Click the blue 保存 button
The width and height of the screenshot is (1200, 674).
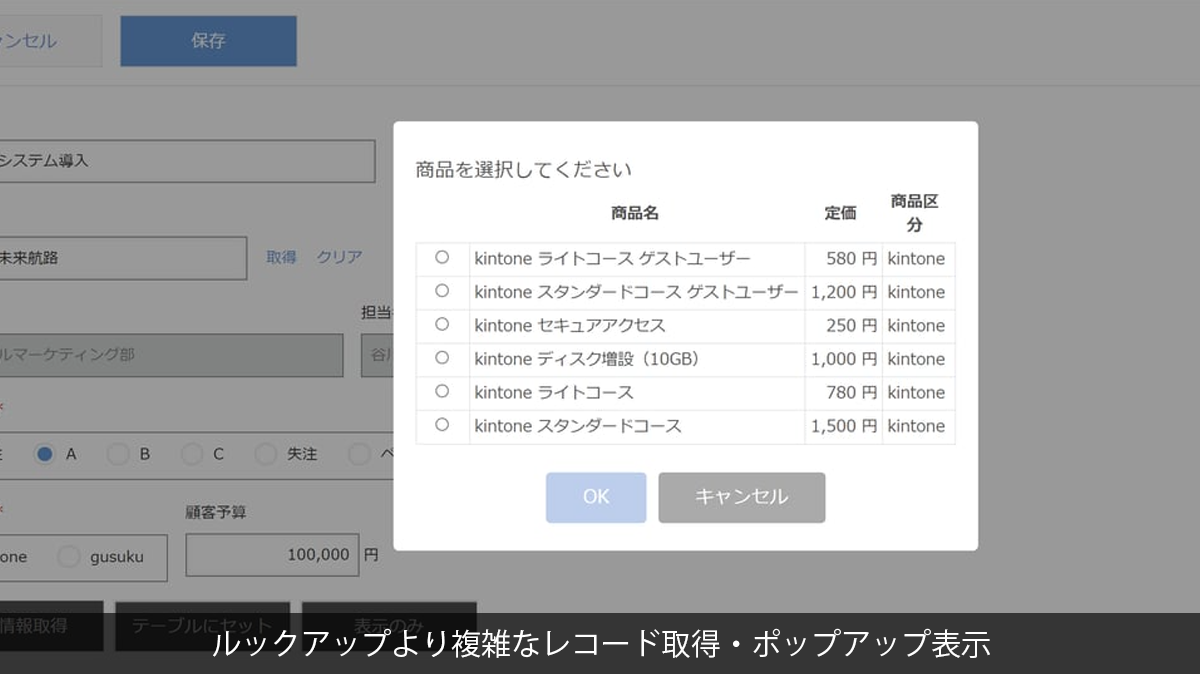208,41
